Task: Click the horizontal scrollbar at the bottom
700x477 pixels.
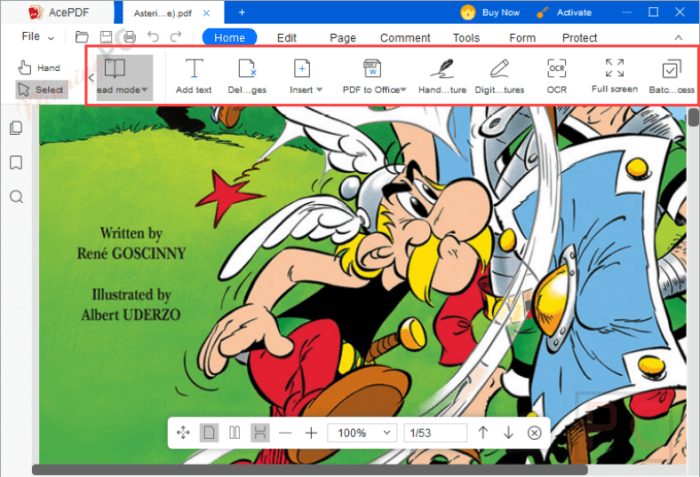Action: pyautogui.click(x=310, y=469)
